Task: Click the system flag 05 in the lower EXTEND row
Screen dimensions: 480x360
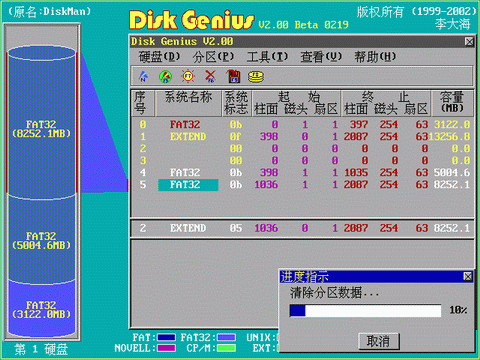Action: coord(236,228)
